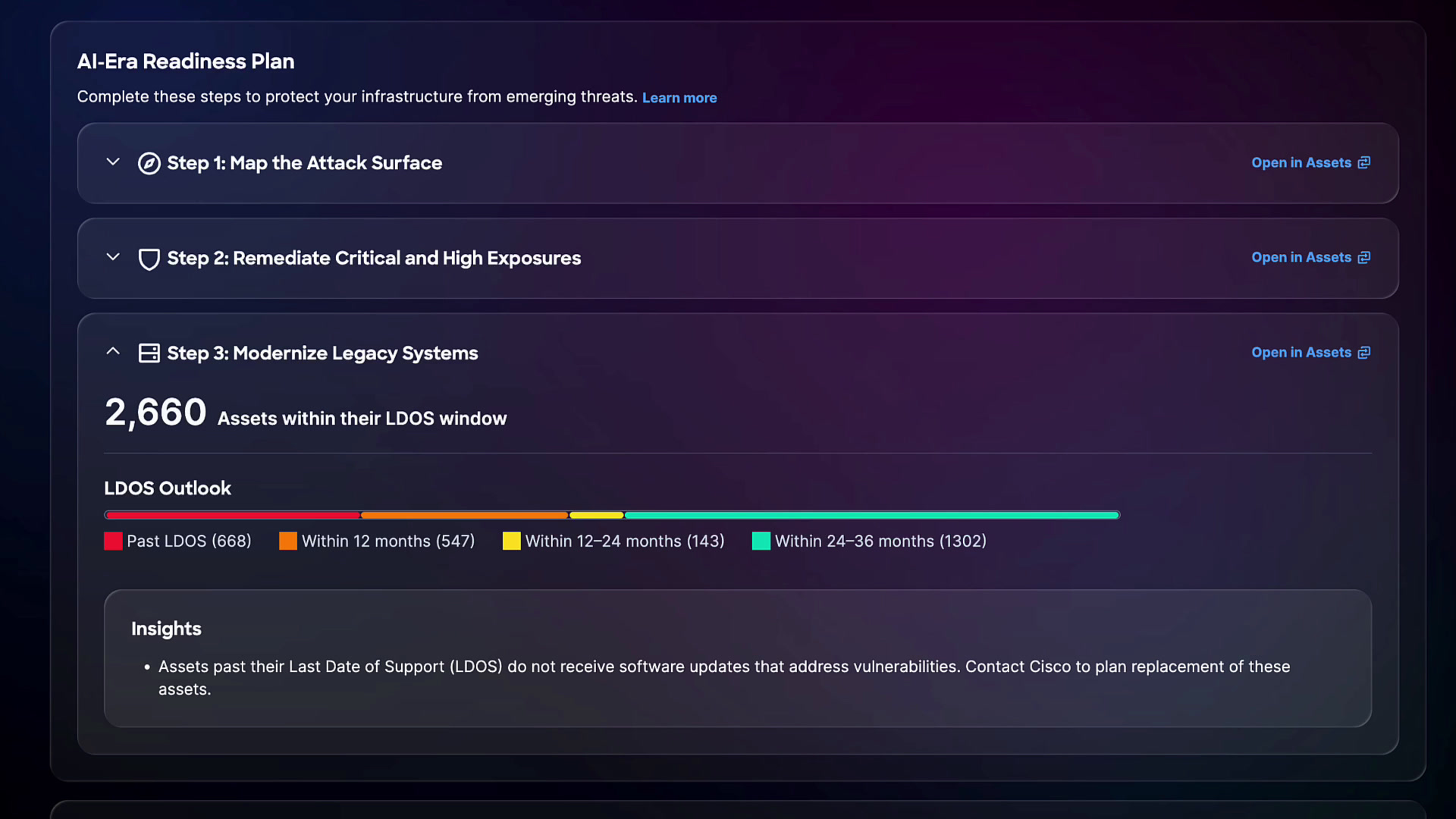Click external-link icon in Step 3 row

pyautogui.click(x=1363, y=353)
